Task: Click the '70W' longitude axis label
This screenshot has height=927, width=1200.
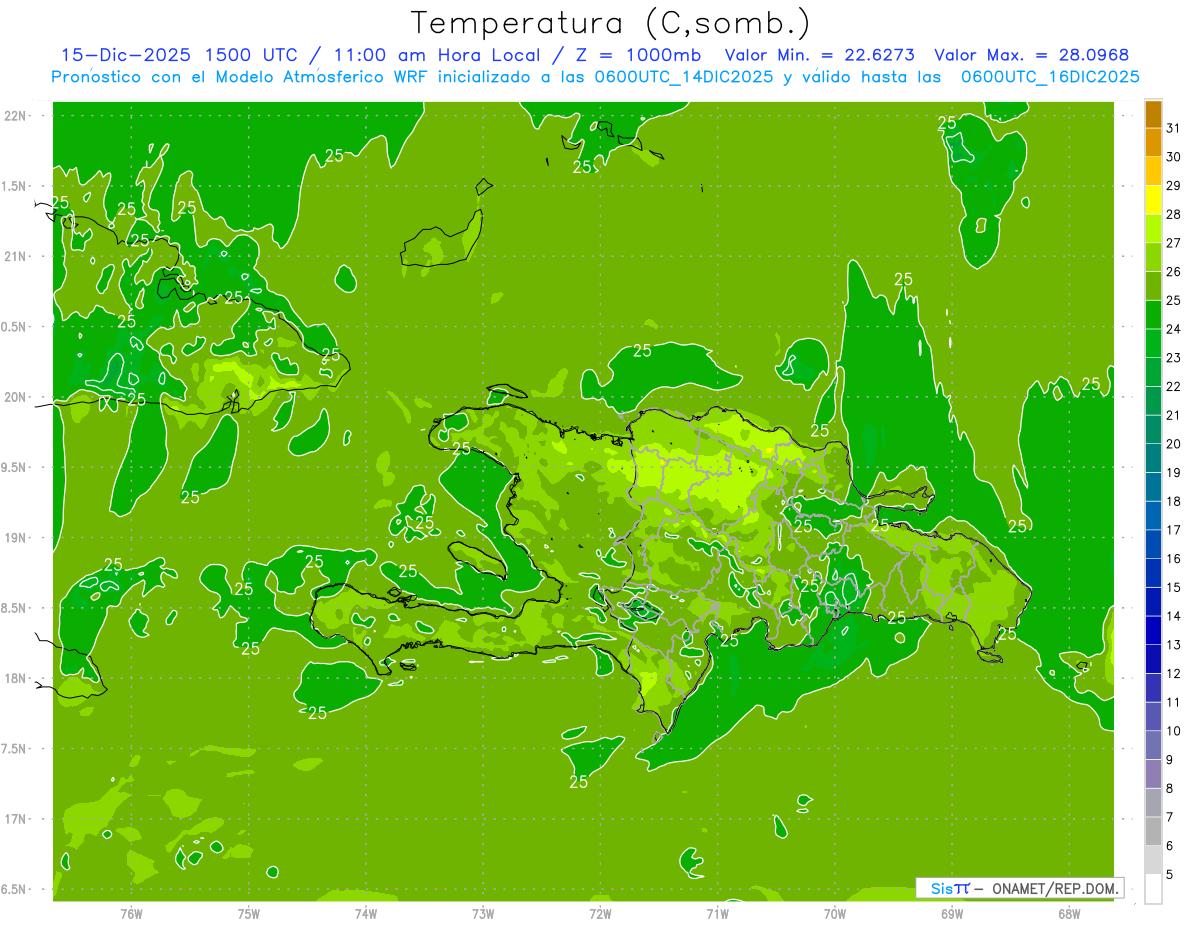Action: point(835,914)
